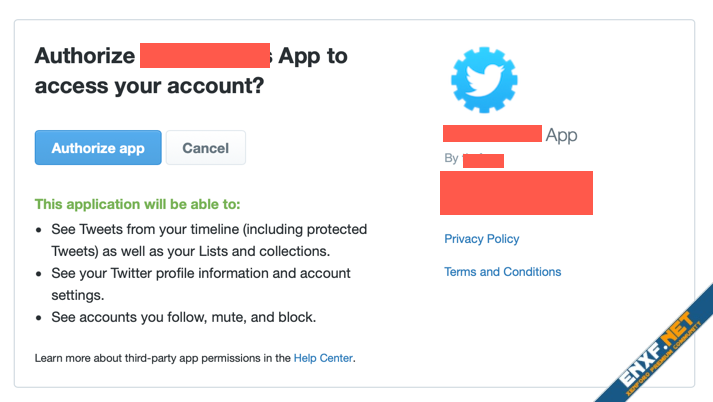713x402 pixels.
Task: Click the "By" developer label
Action: tap(452, 160)
